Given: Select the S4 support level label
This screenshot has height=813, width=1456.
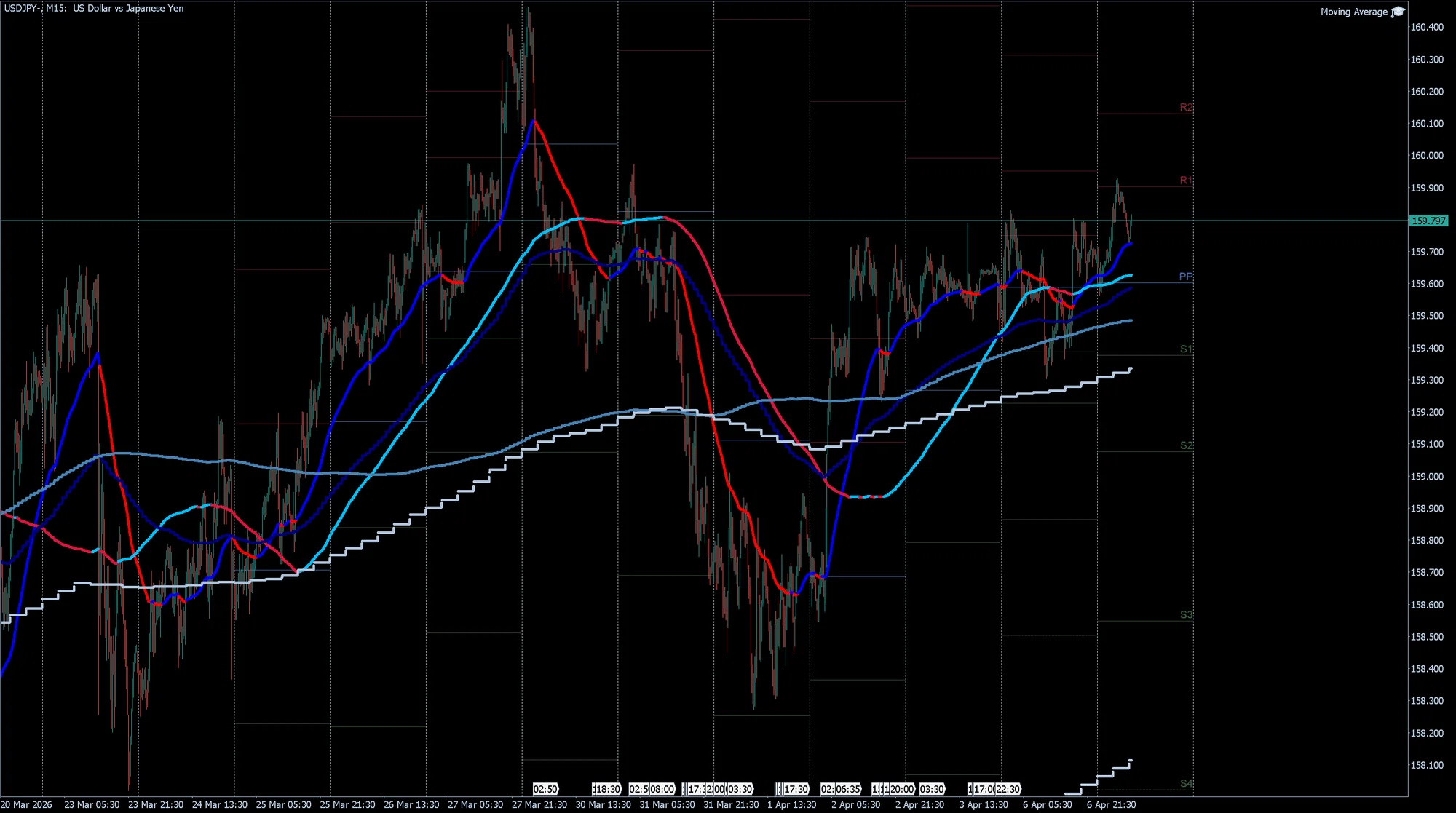Looking at the screenshot, I should point(1186,784).
